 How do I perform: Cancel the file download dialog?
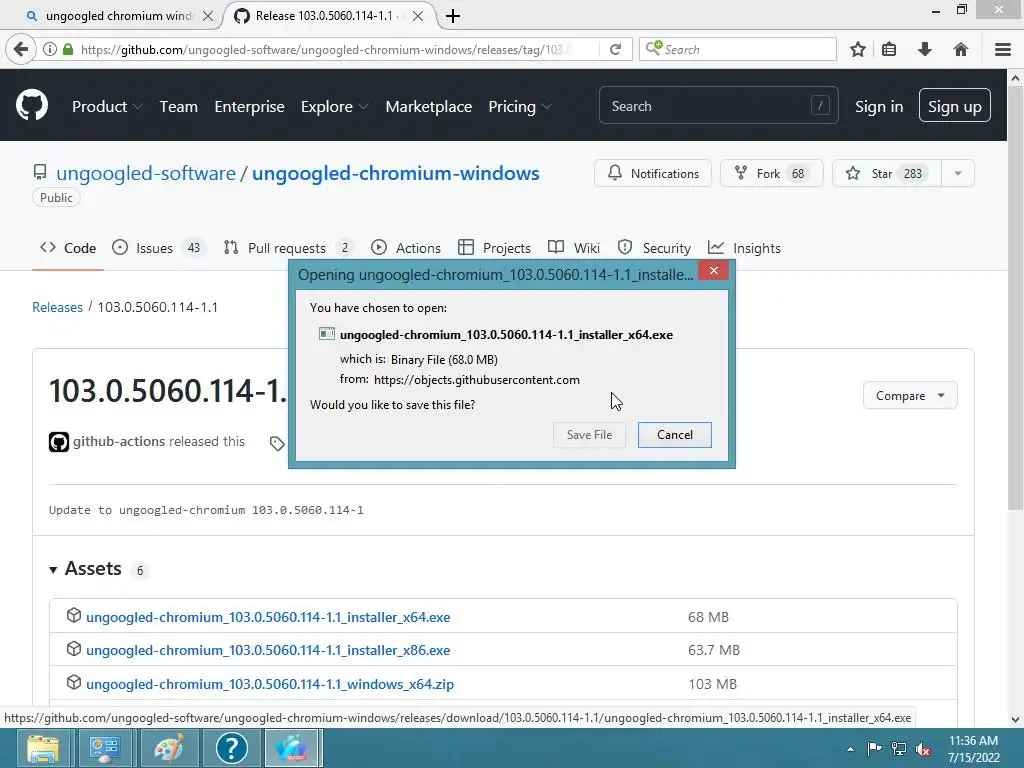coord(675,435)
